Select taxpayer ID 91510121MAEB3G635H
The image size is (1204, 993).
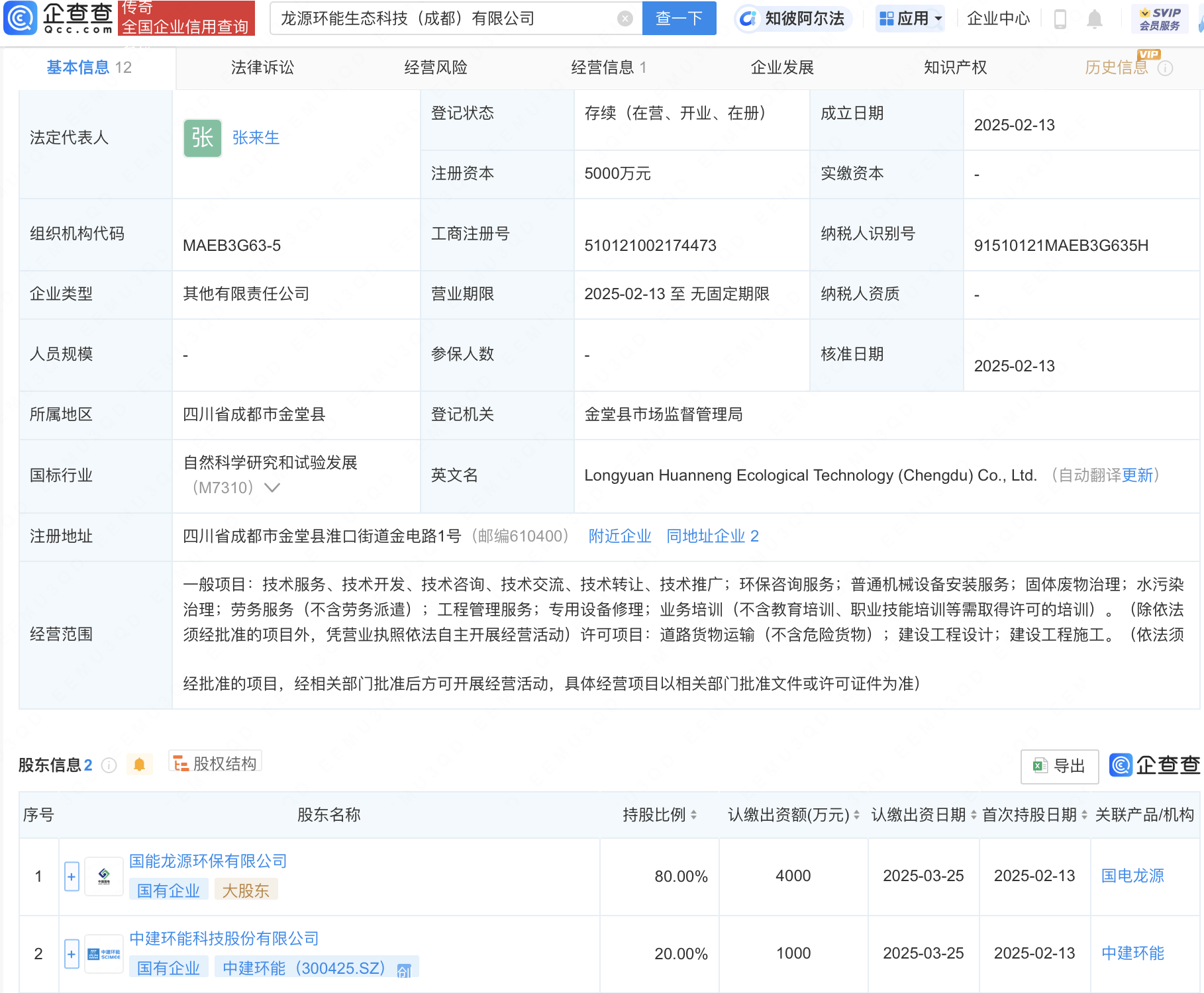point(1061,246)
